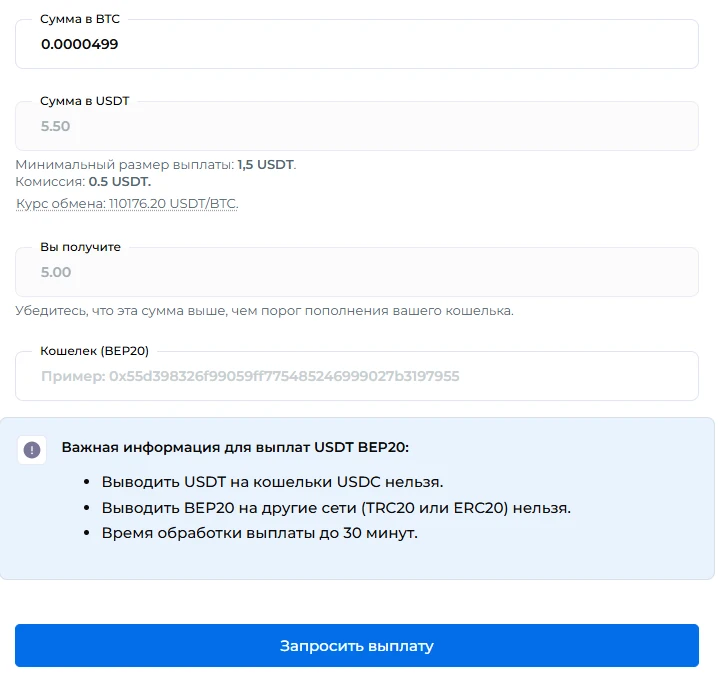718x676 pixels.
Task: Focus the Кошелек (BEP20) address input
Action: point(356,377)
